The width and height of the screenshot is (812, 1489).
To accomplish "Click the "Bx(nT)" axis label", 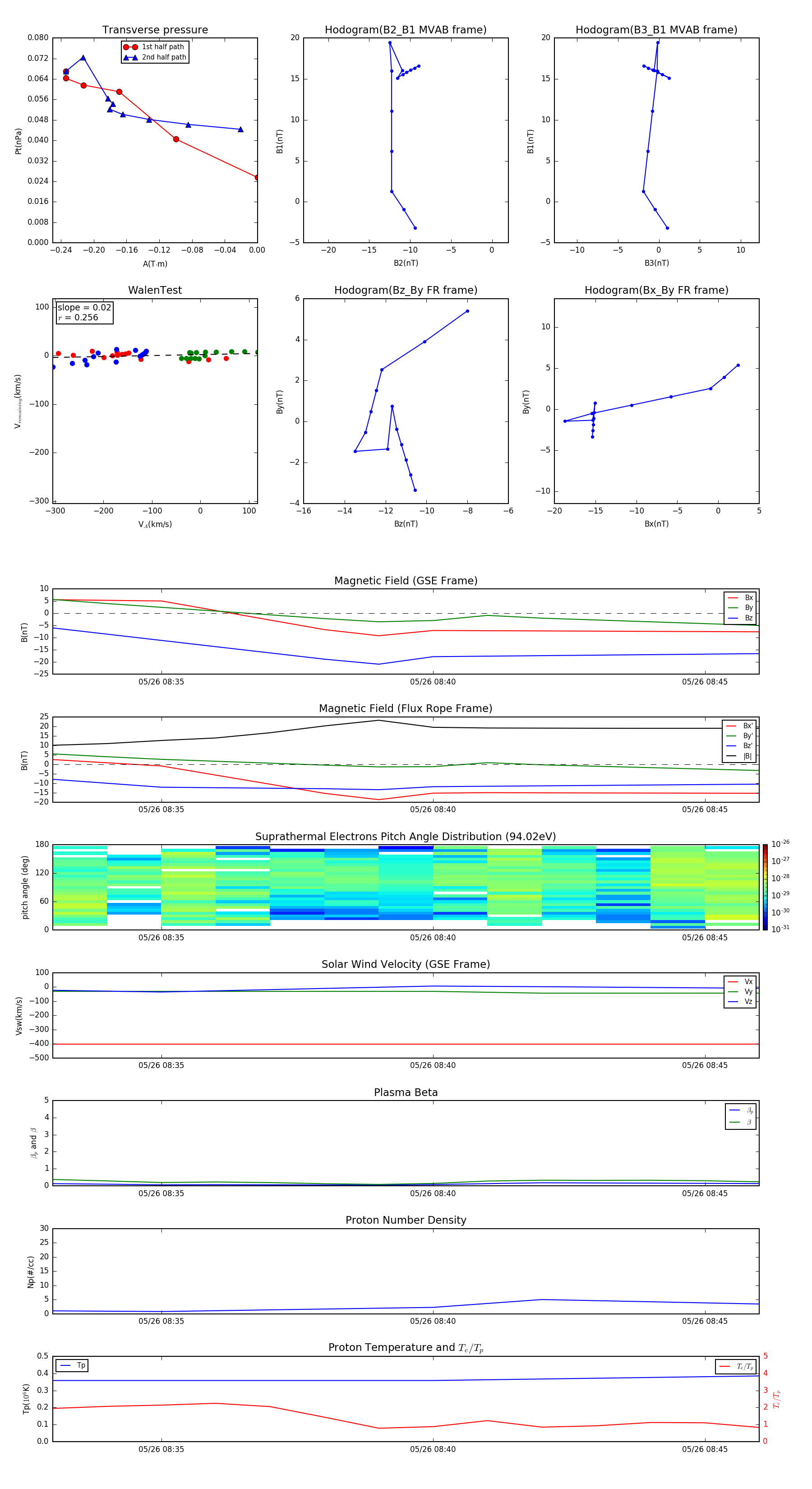I will click(x=656, y=524).
